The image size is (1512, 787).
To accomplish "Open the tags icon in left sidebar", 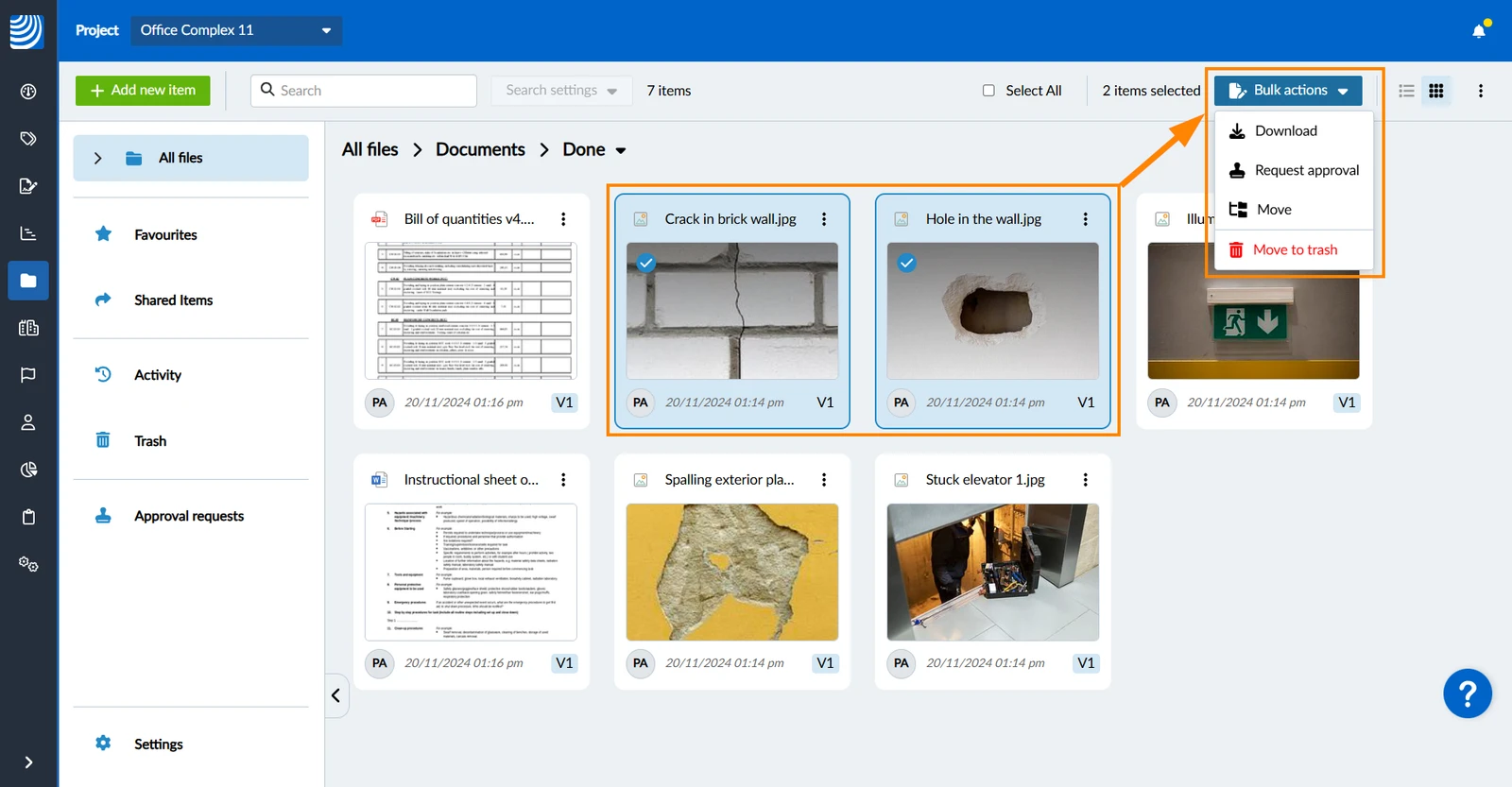I will coord(28,139).
